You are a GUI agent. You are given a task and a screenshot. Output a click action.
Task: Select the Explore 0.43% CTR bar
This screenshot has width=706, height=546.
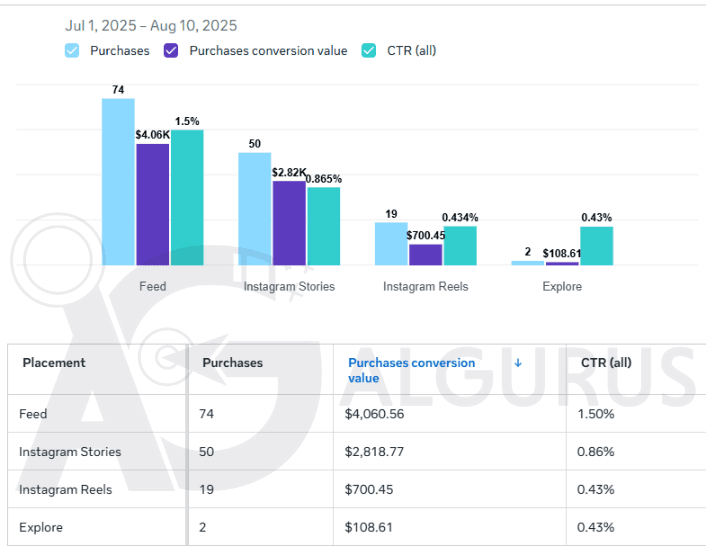(x=596, y=246)
